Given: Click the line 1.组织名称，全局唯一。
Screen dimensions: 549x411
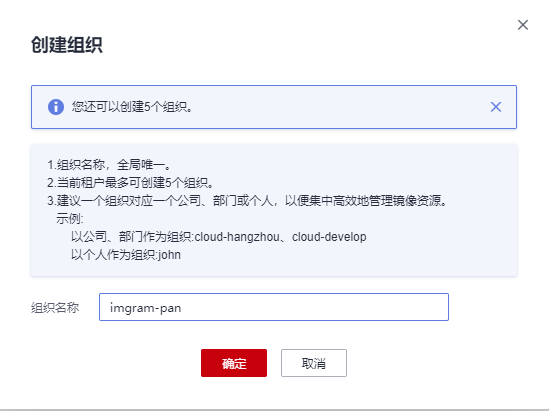Looking at the screenshot, I should (109, 165).
